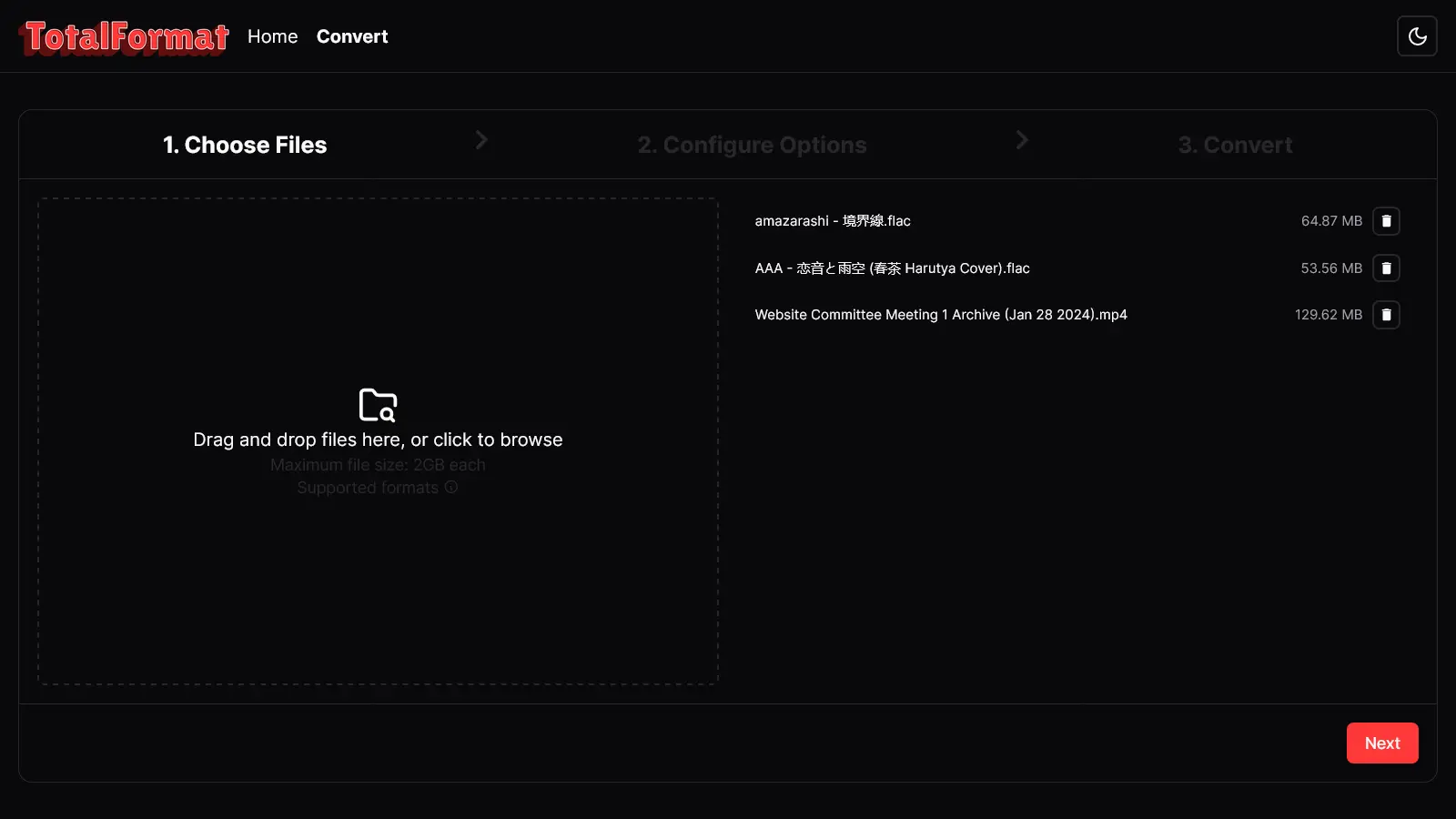Open the Convert nav link
1456x819 pixels.
(352, 36)
